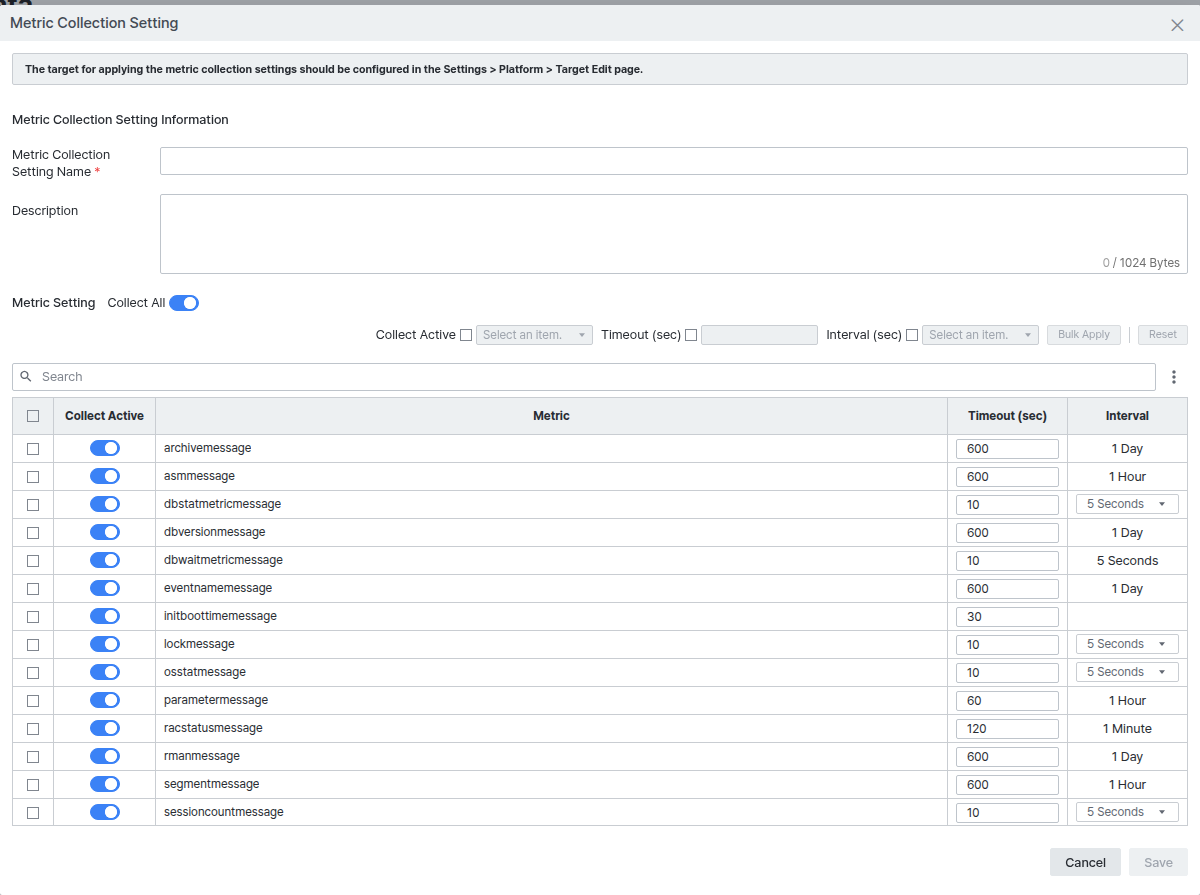Click the asmmessage 1 Hour interval
1200x895 pixels.
pyautogui.click(x=1127, y=477)
